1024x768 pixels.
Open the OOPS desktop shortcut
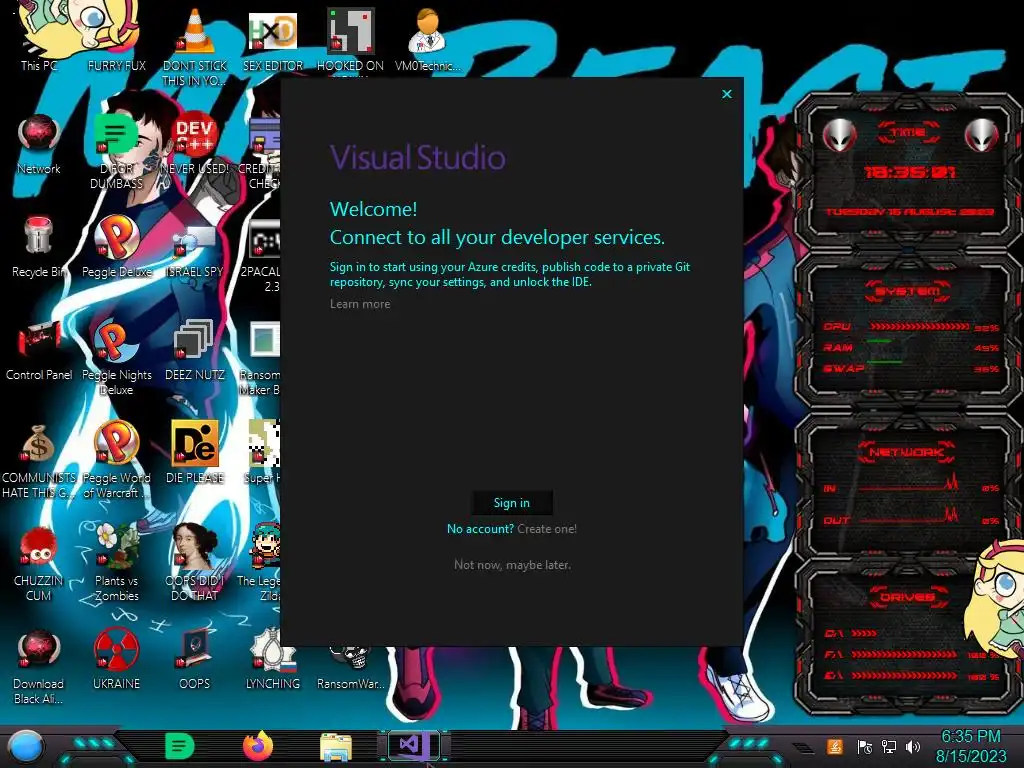[195, 660]
